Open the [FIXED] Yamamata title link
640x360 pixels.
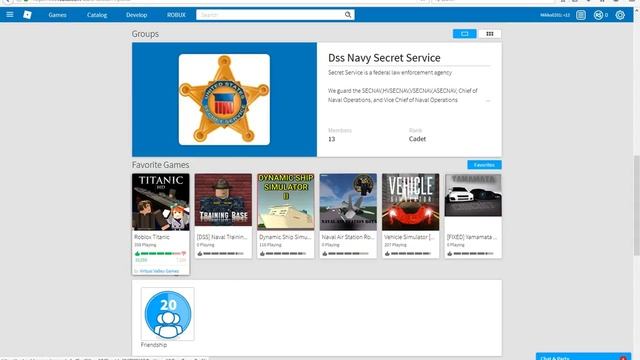pos(471,237)
